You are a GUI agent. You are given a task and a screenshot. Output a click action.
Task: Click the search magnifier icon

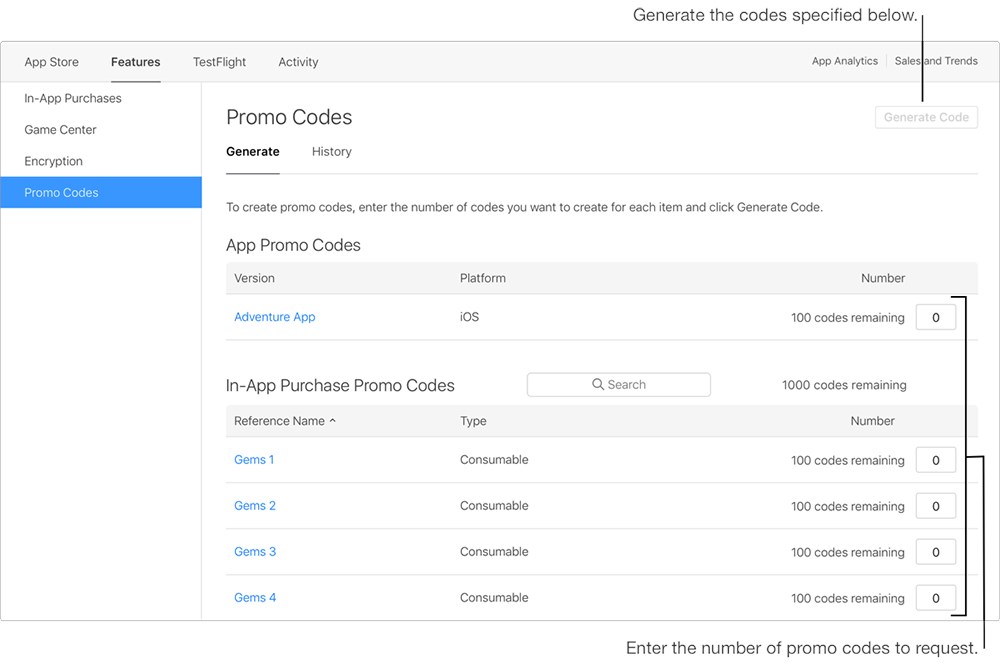[x=598, y=385]
